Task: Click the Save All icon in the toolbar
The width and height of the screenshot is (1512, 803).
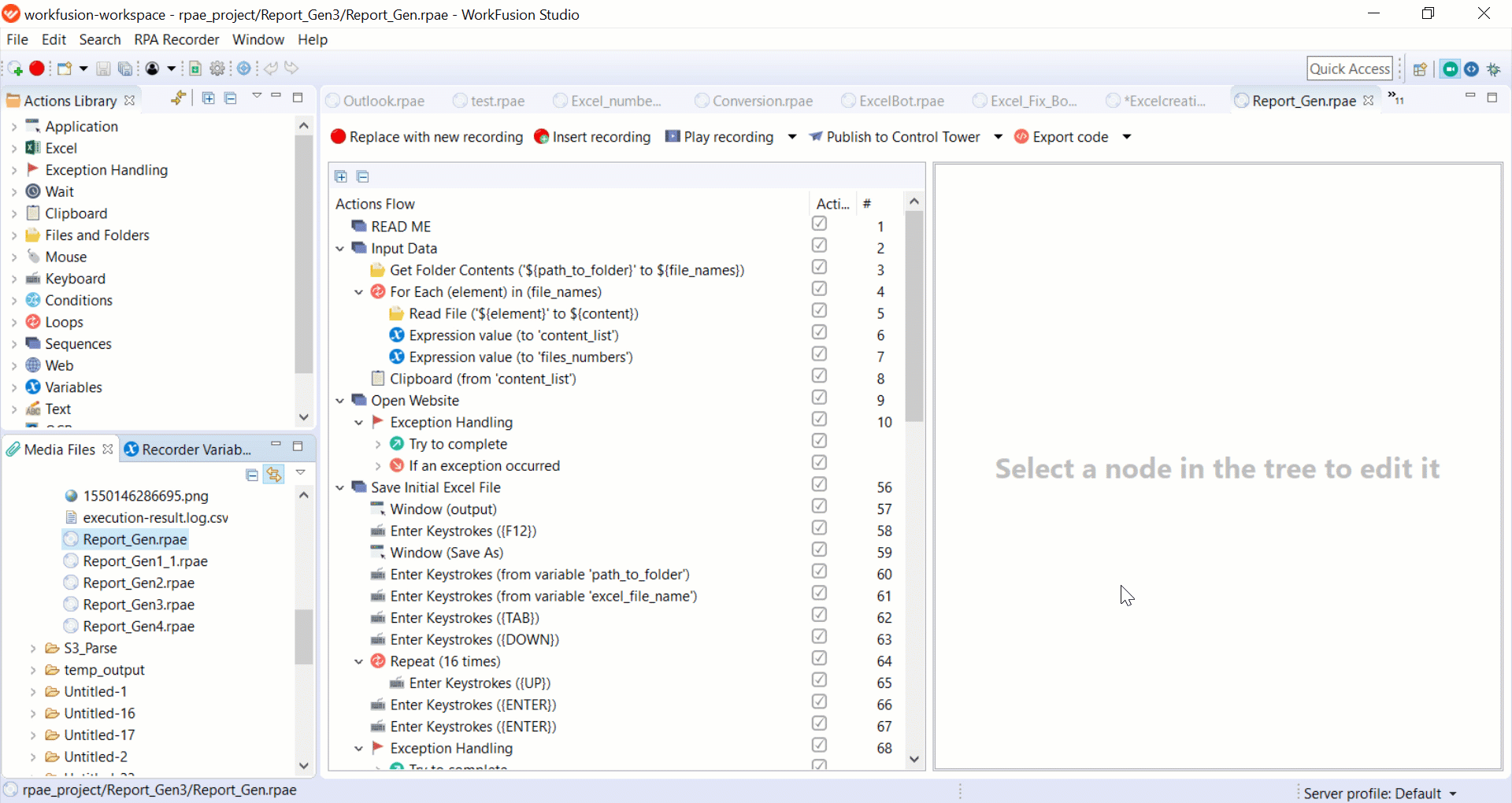Action: pyautogui.click(x=125, y=69)
